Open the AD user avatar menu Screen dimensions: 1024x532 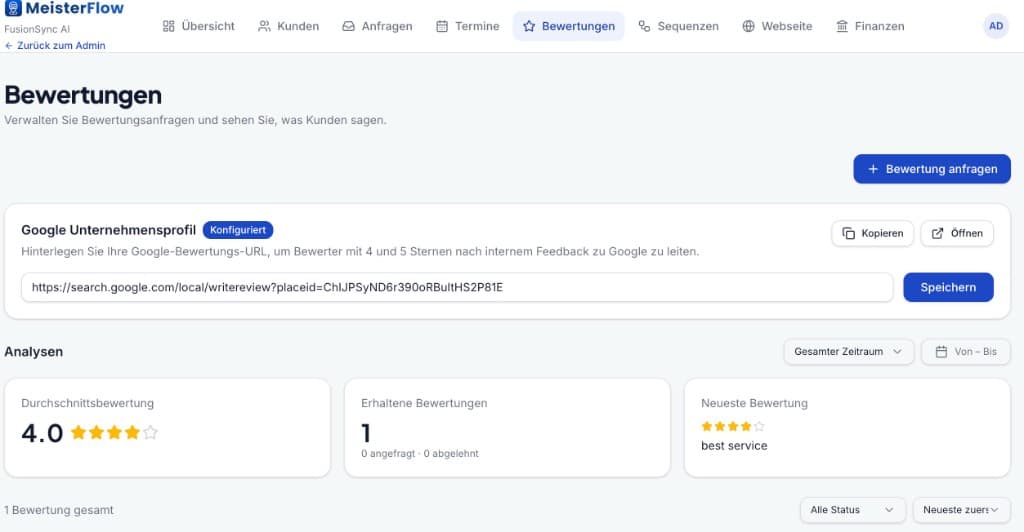point(996,26)
